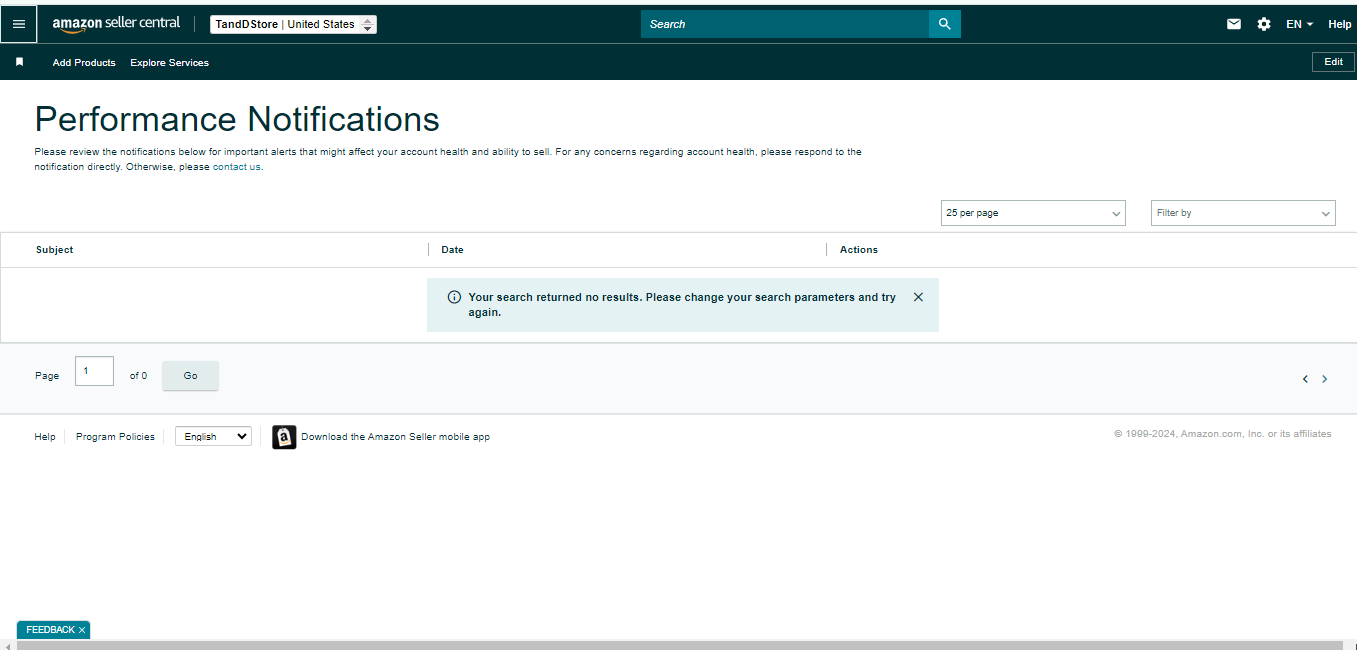Click the magnifying glass search button
Viewport: 1357px width, 650px height.
tap(945, 24)
